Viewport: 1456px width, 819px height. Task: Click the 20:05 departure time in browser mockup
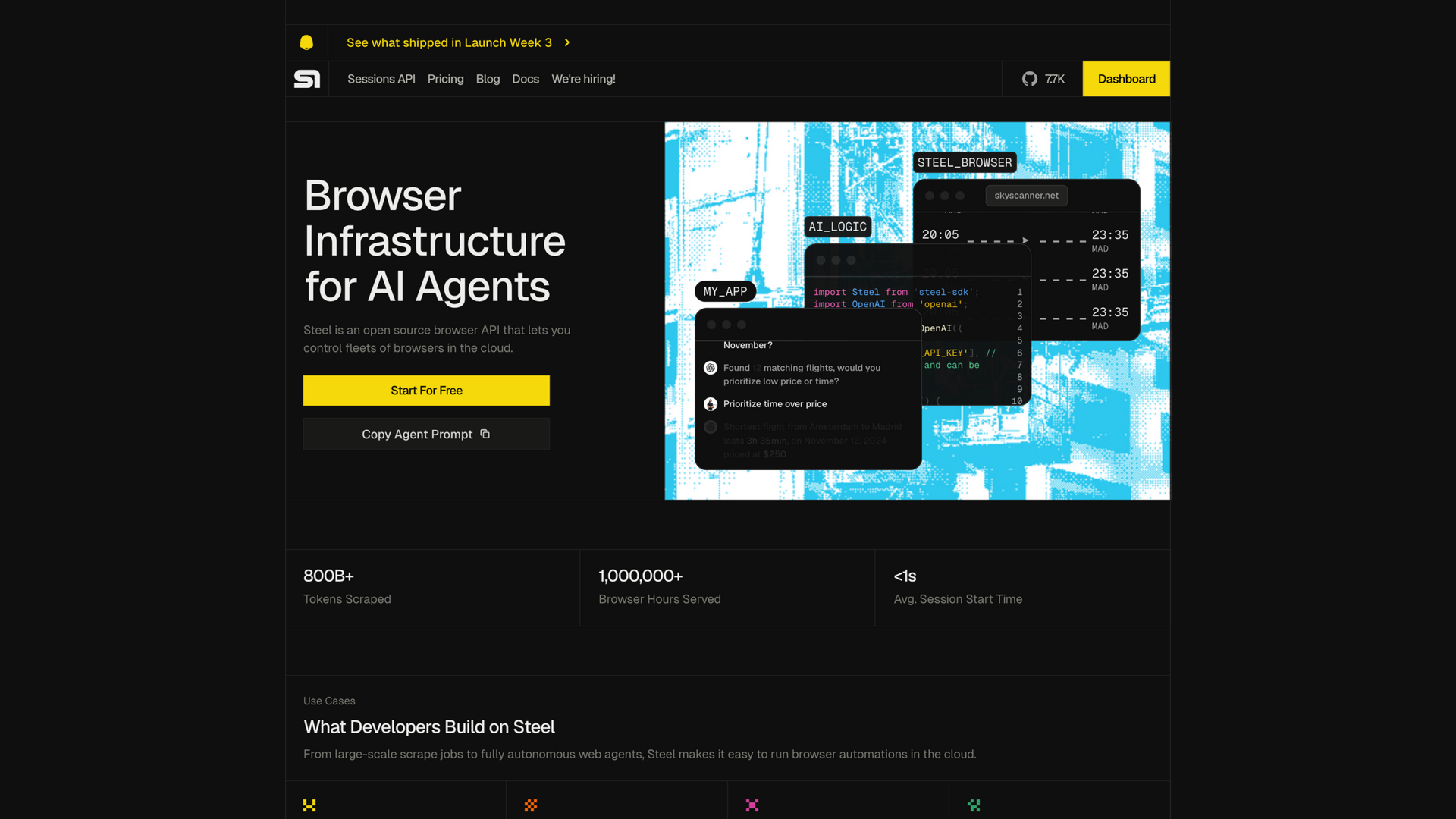pos(940,235)
